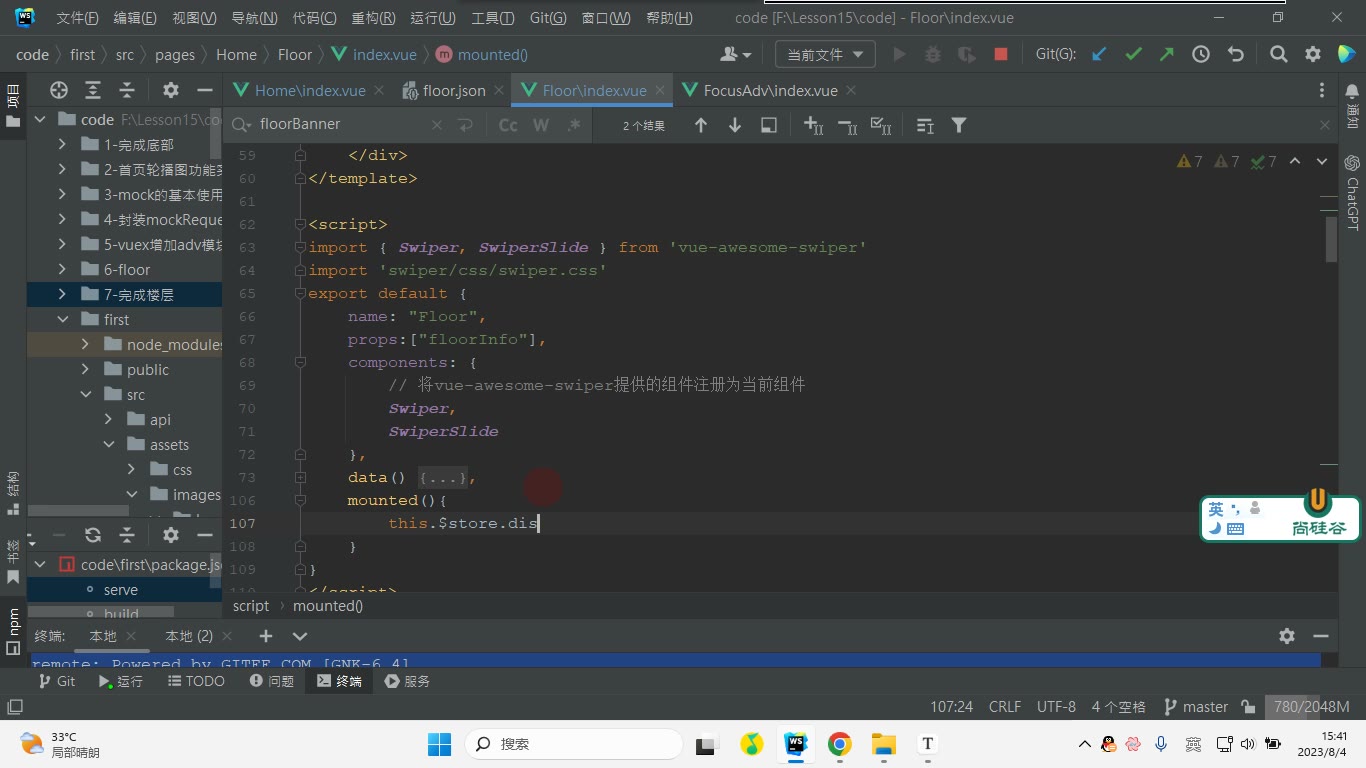Open the search everywhere magnifier icon
Screen dimensions: 1366x768
[1278, 55]
